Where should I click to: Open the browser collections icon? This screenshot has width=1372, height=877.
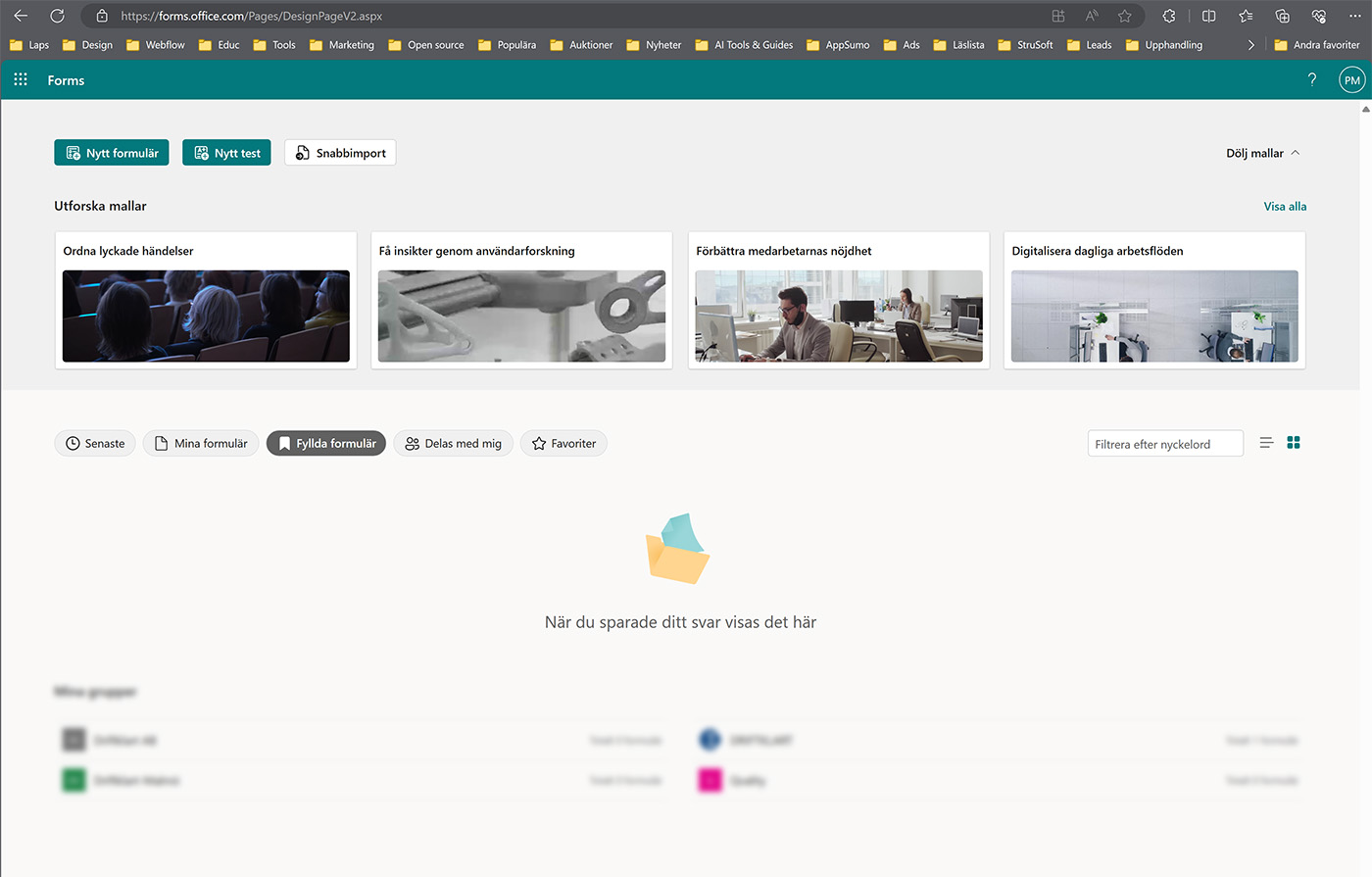point(1282,16)
